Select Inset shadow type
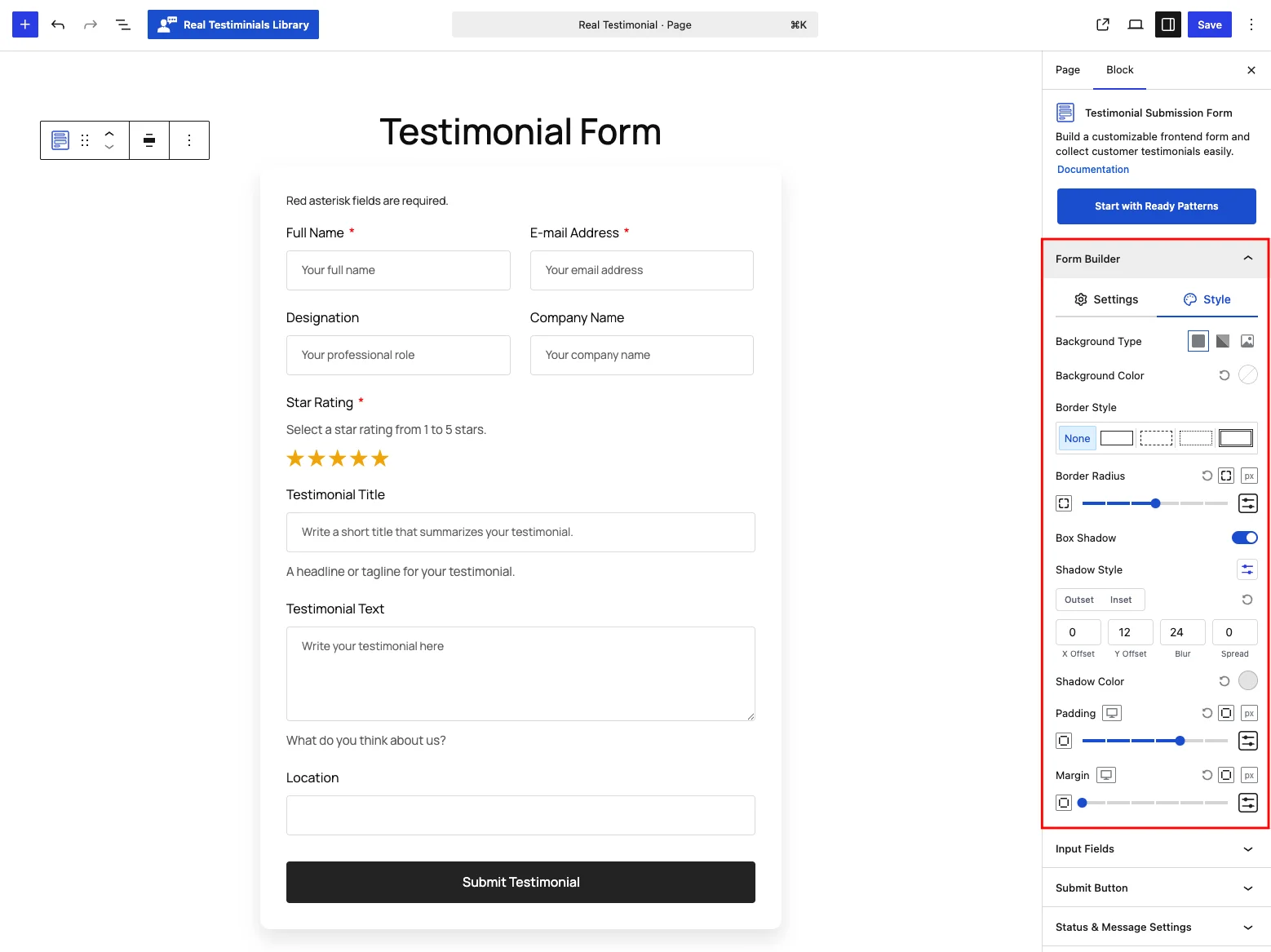Viewport: 1271px width, 952px height. 1121,600
